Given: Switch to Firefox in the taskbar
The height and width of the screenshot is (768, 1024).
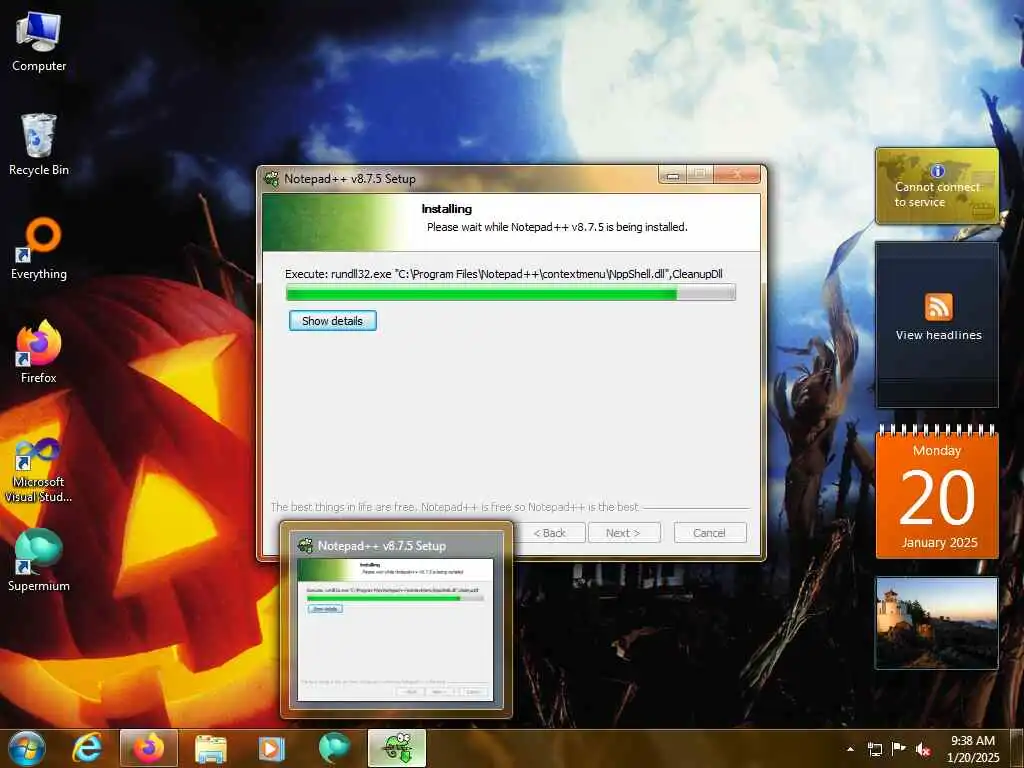Looking at the screenshot, I should tap(149, 748).
